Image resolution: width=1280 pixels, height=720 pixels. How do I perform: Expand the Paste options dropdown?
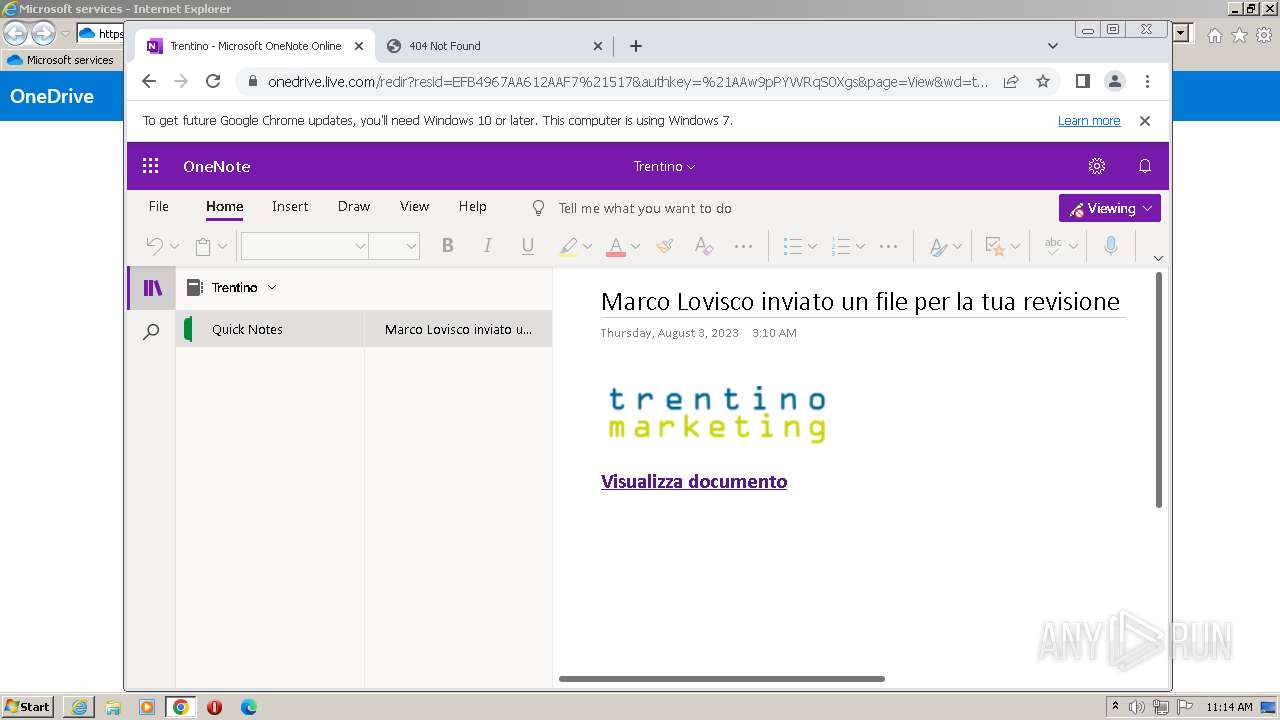coord(222,246)
